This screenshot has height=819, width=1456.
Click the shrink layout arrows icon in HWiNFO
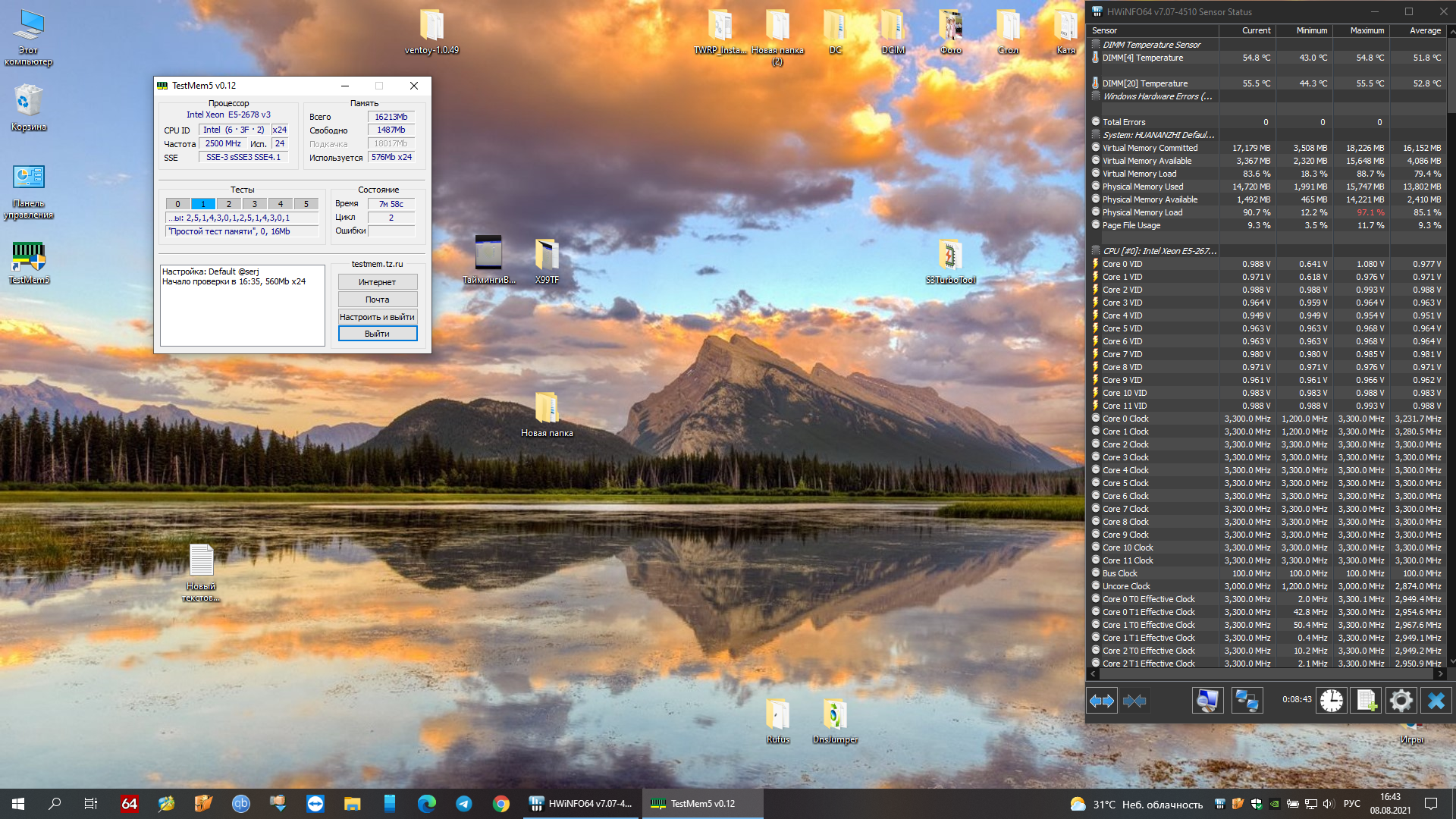(x=1134, y=701)
